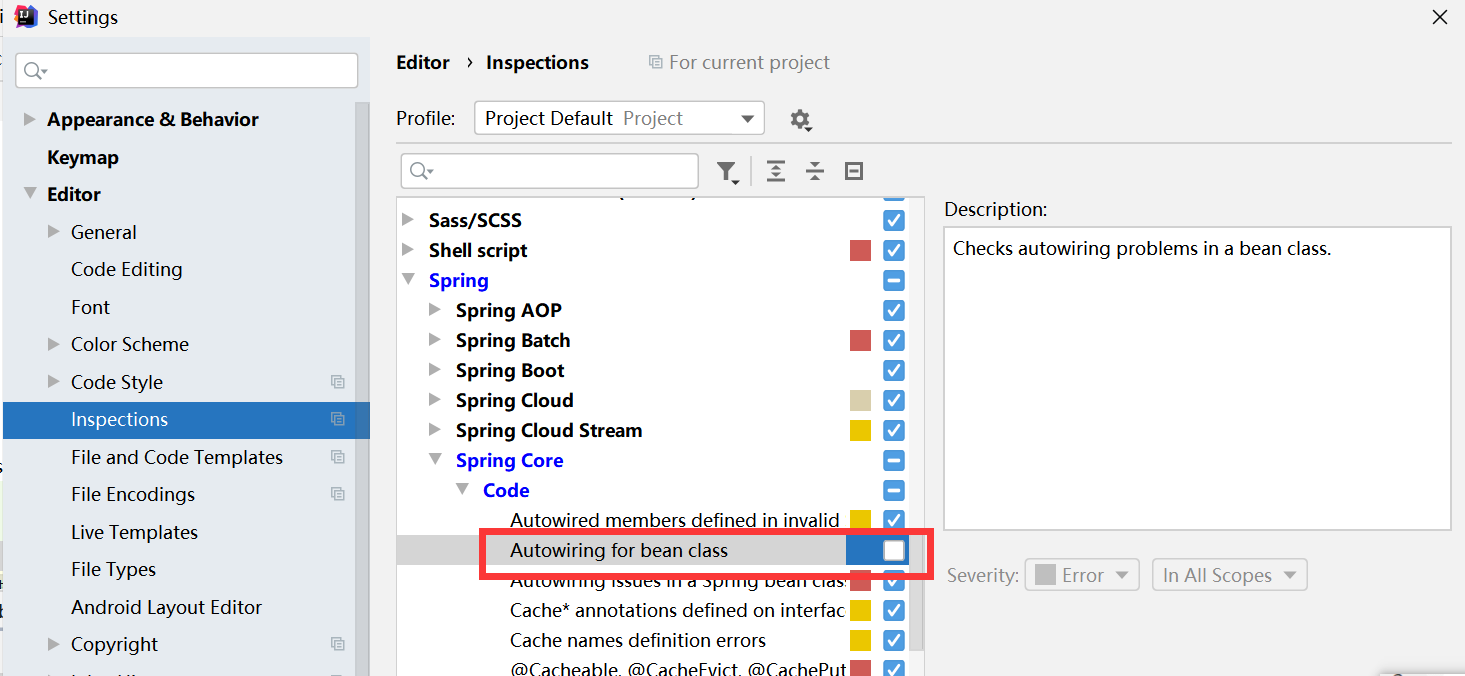Click the project-level icon beside File Encodings
Image resolution: width=1465 pixels, height=676 pixels.
point(338,494)
